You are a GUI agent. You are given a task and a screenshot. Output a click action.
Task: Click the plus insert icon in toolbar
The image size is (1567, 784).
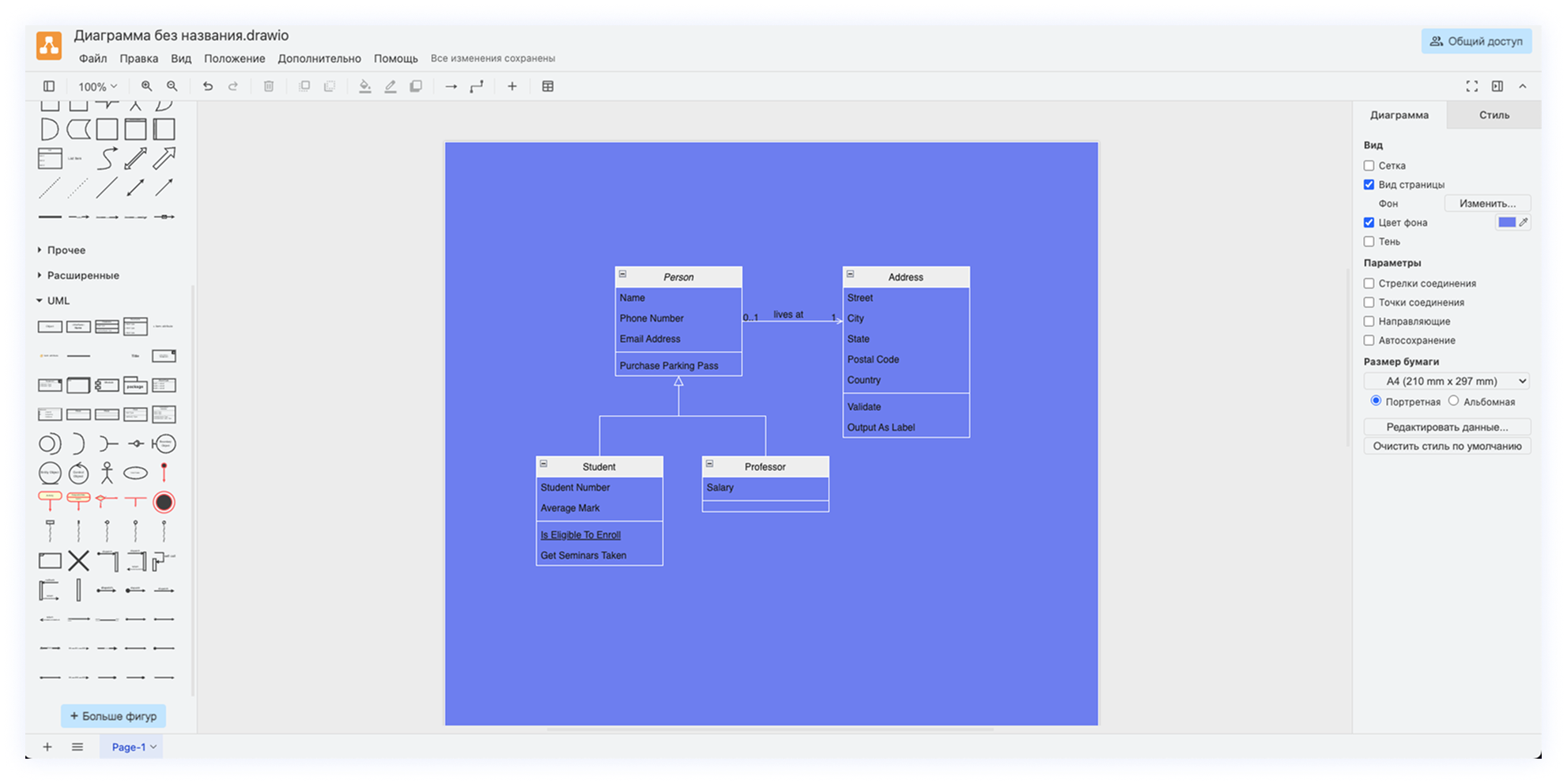click(512, 86)
